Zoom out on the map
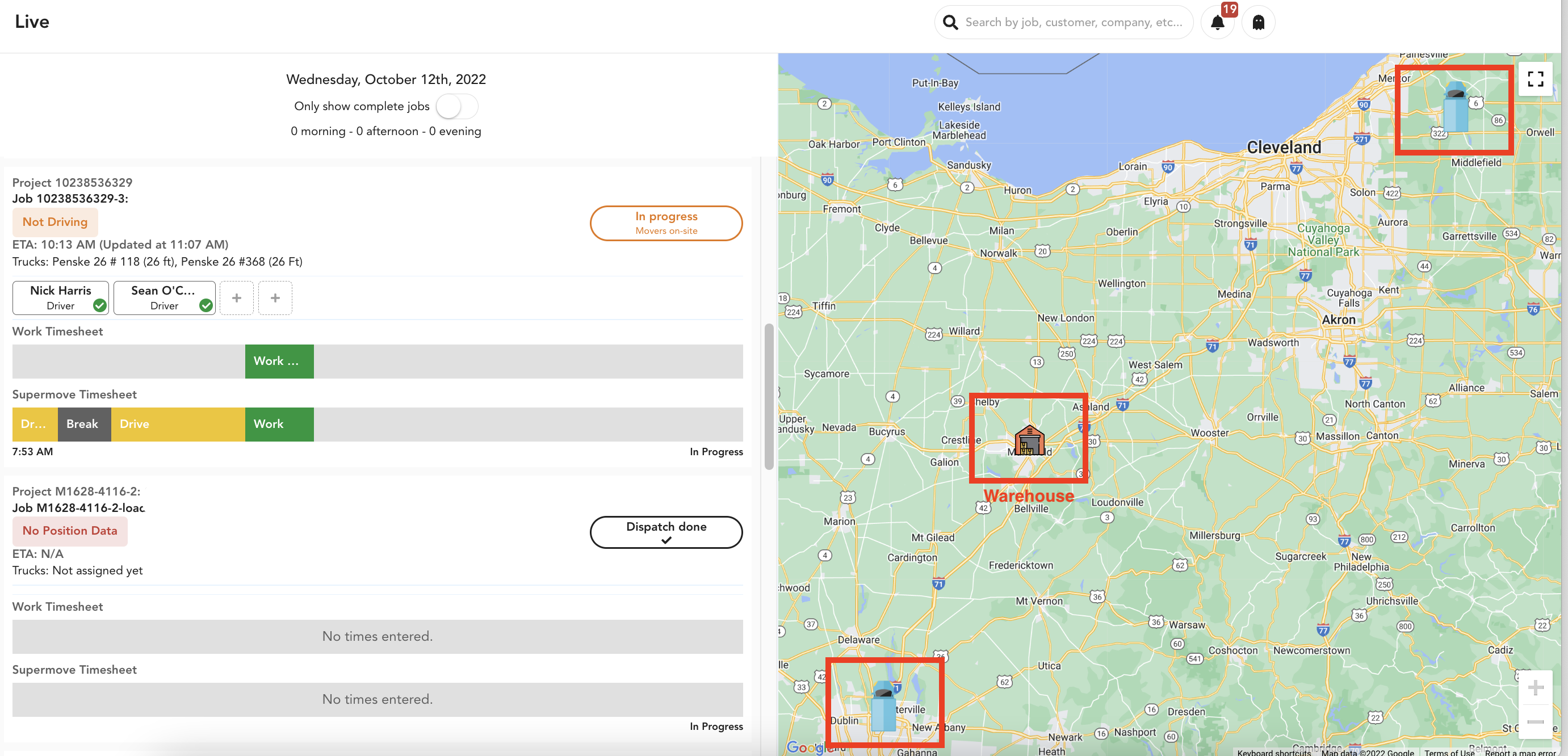 (1535, 721)
